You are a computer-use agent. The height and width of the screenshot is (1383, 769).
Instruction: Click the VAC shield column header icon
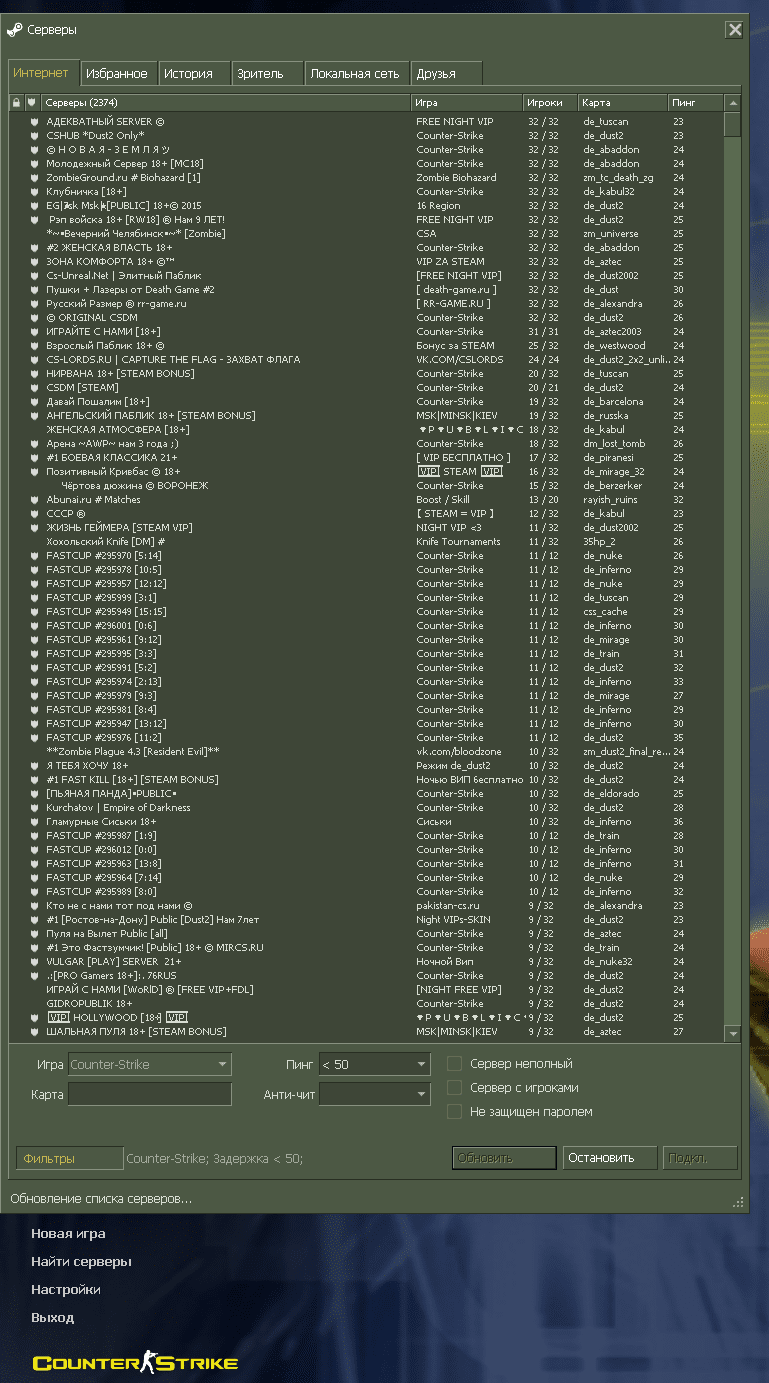[32, 103]
